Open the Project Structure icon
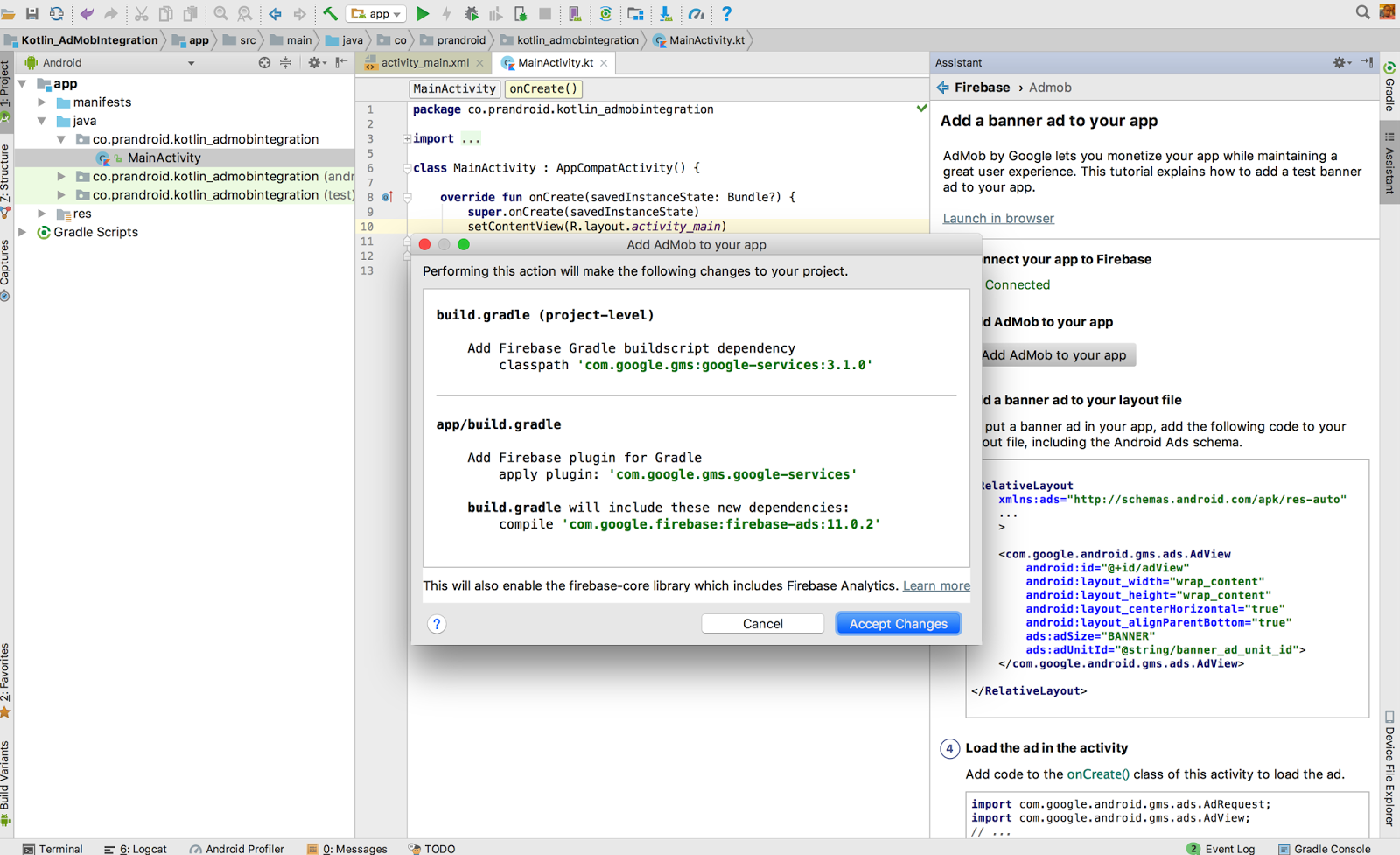The image size is (1400, 855). (635, 13)
